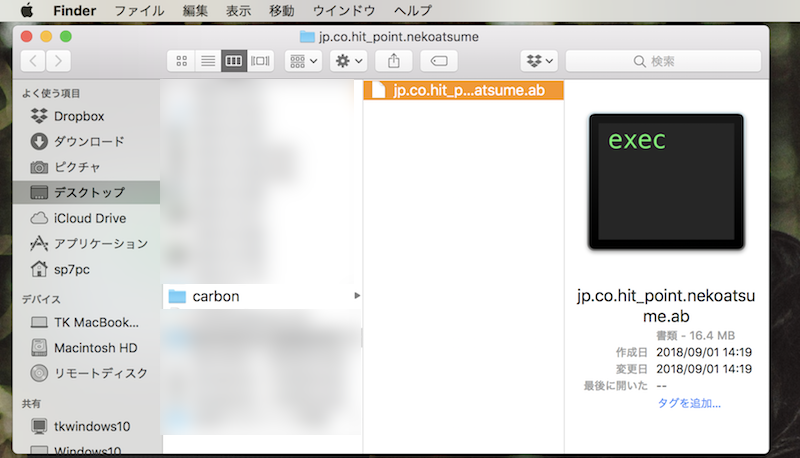
Task: Click the 作成日 2018/09/01 14:19 value
Action: (704, 352)
